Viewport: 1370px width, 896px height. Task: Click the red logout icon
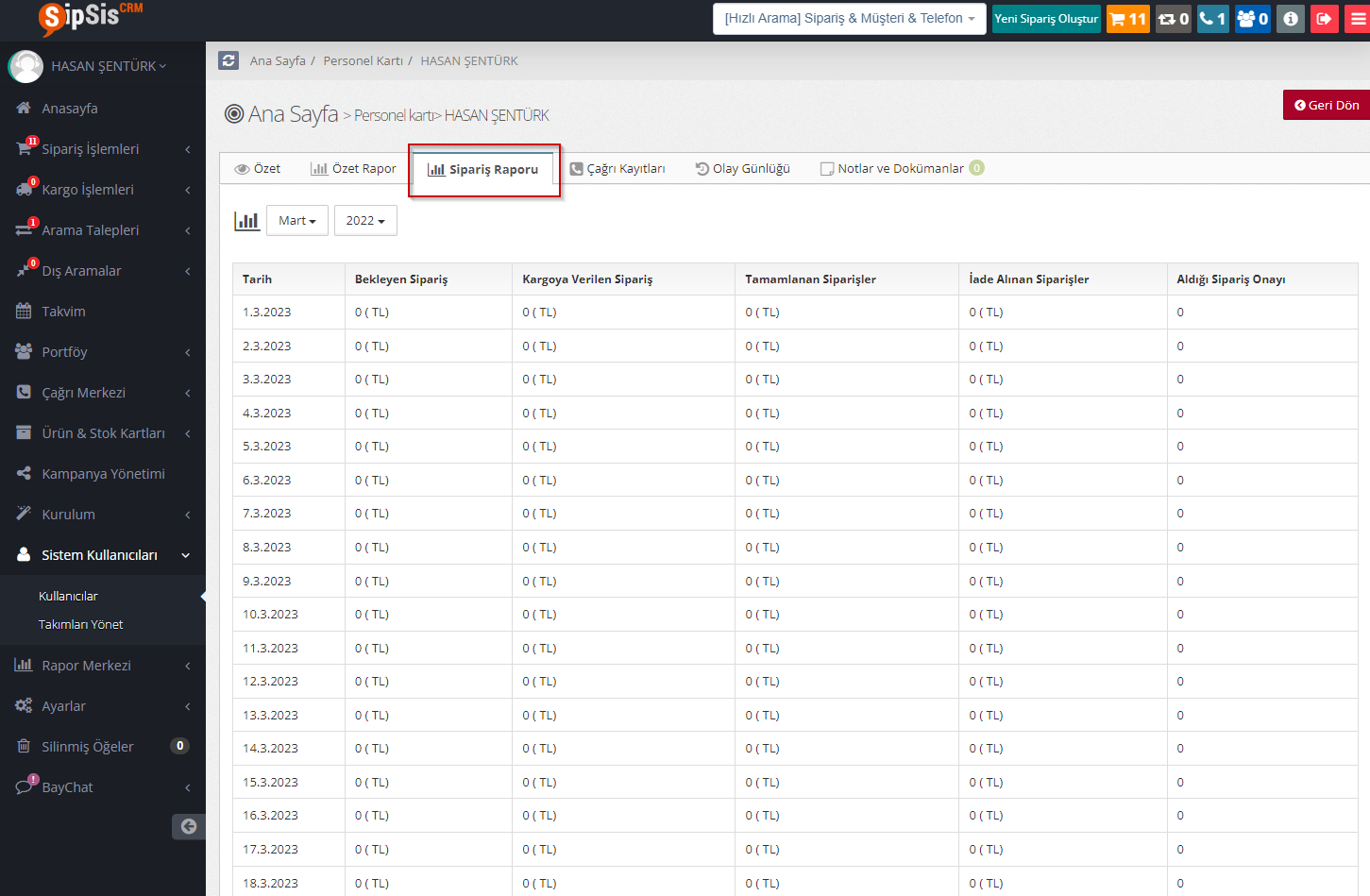click(1324, 19)
